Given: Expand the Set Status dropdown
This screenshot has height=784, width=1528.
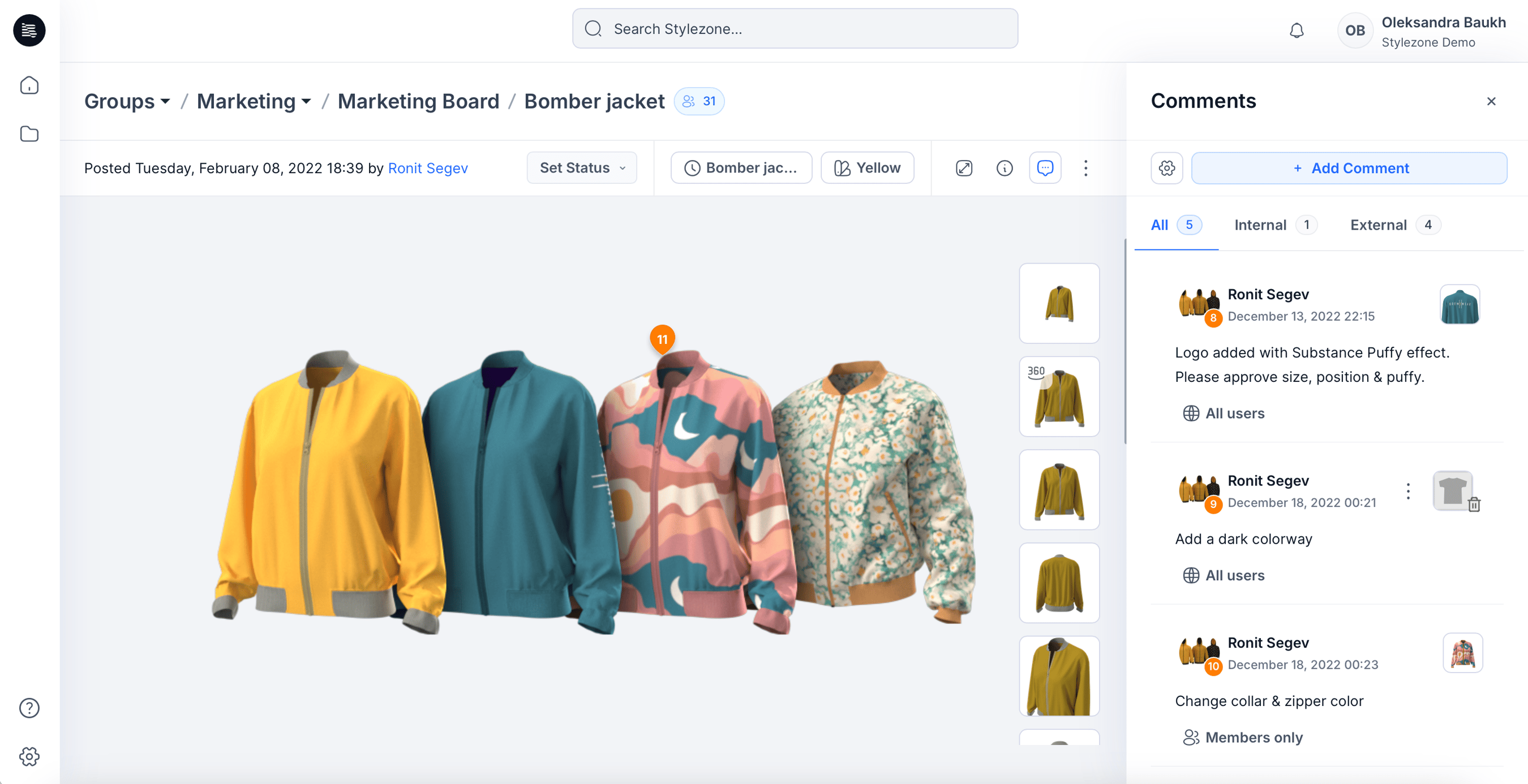Looking at the screenshot, I should (x=581, y=168).
